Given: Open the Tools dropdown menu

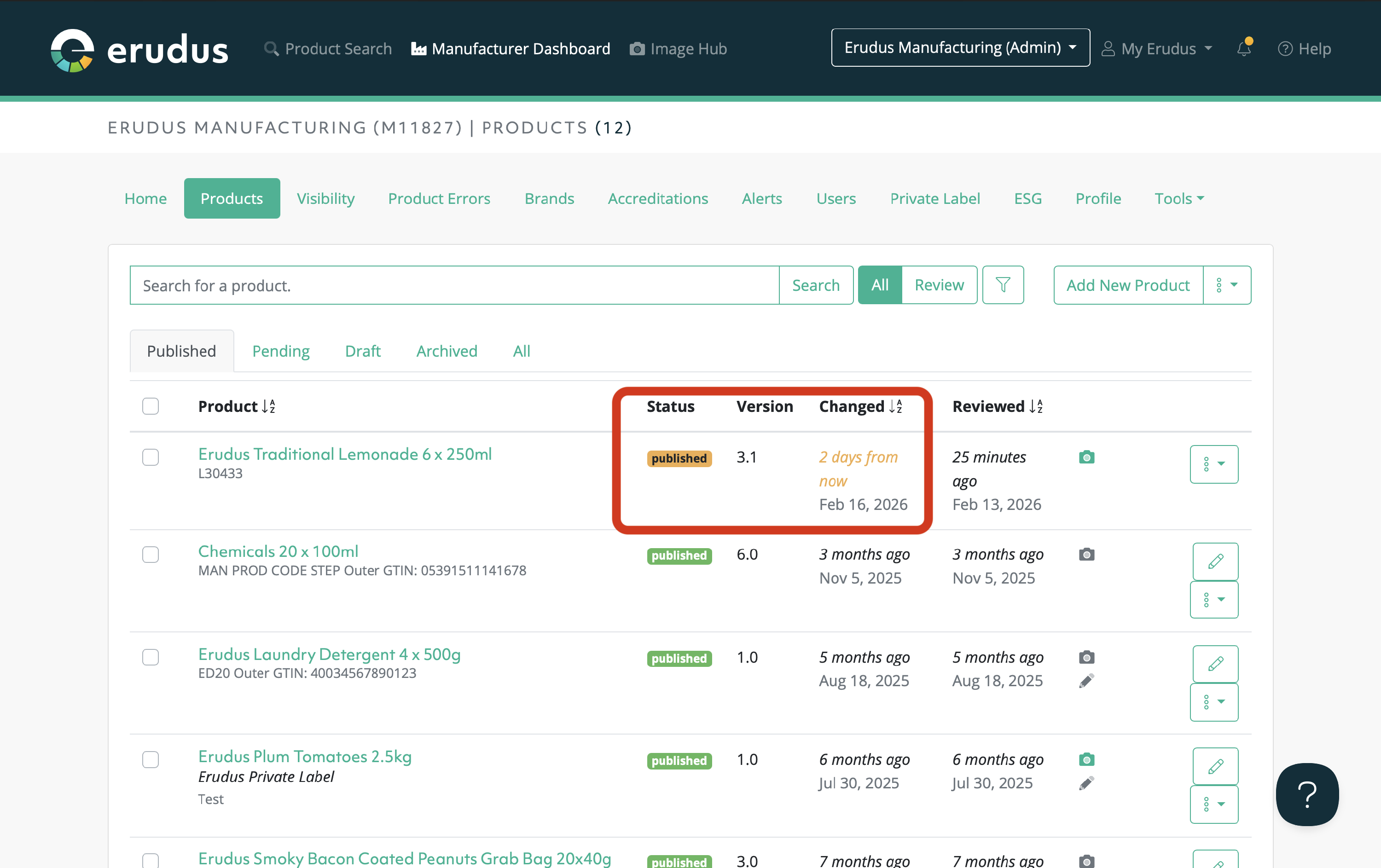Looking at the screenshot, I should tap(1178, 198).
